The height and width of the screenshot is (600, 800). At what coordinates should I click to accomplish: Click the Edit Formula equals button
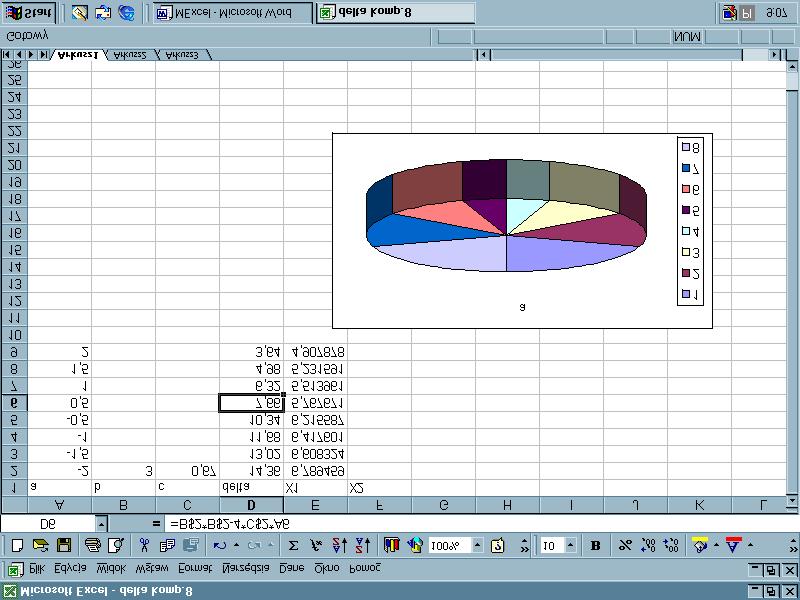(x=156, y=524)
